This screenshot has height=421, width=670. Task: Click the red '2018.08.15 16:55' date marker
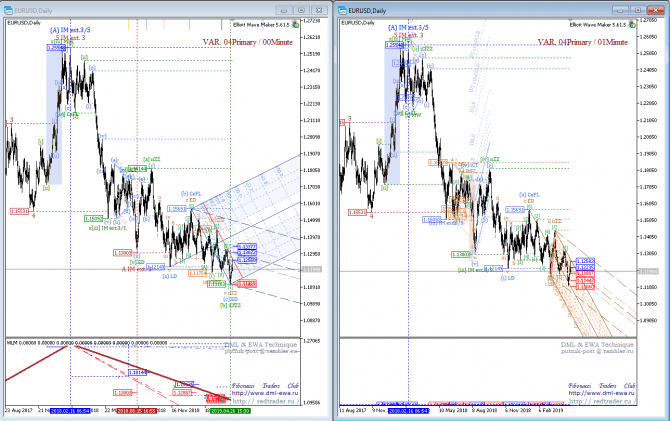coord(137,411)
